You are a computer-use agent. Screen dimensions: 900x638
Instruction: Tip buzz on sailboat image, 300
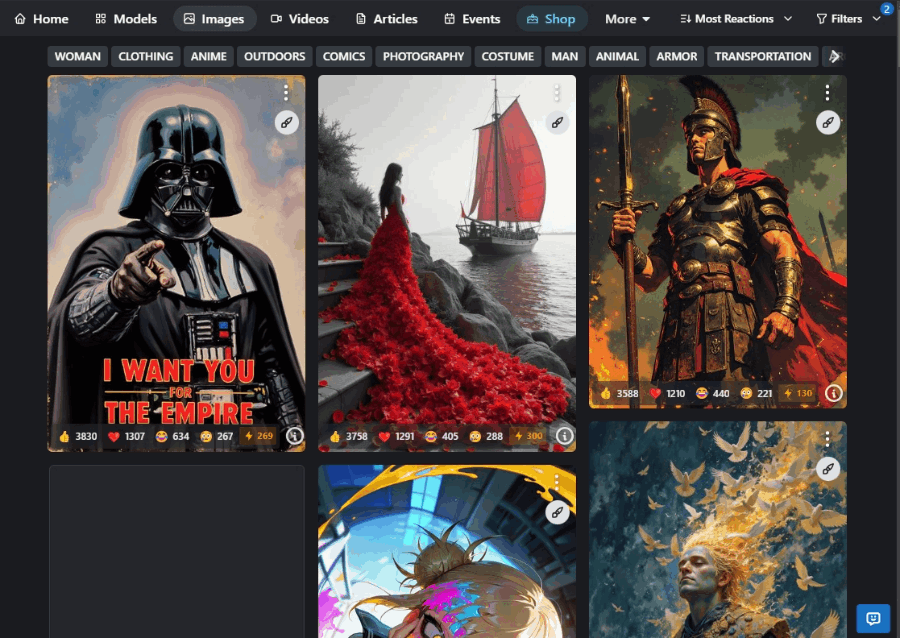(x=528, y=436)
